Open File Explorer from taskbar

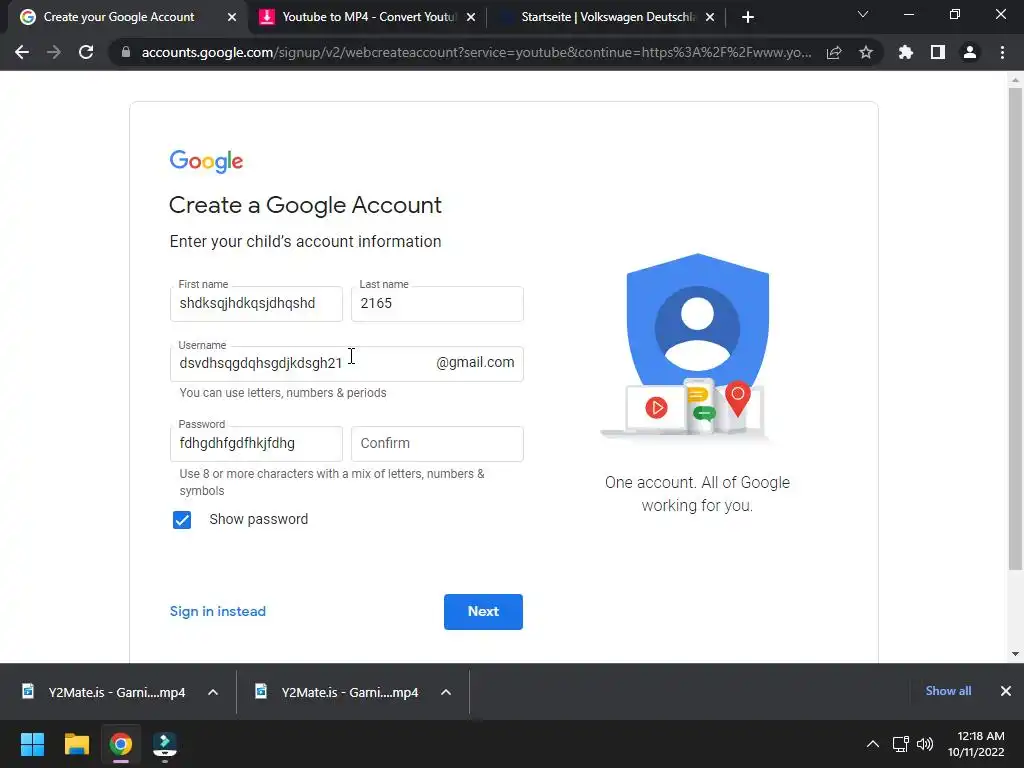(76, 744)
